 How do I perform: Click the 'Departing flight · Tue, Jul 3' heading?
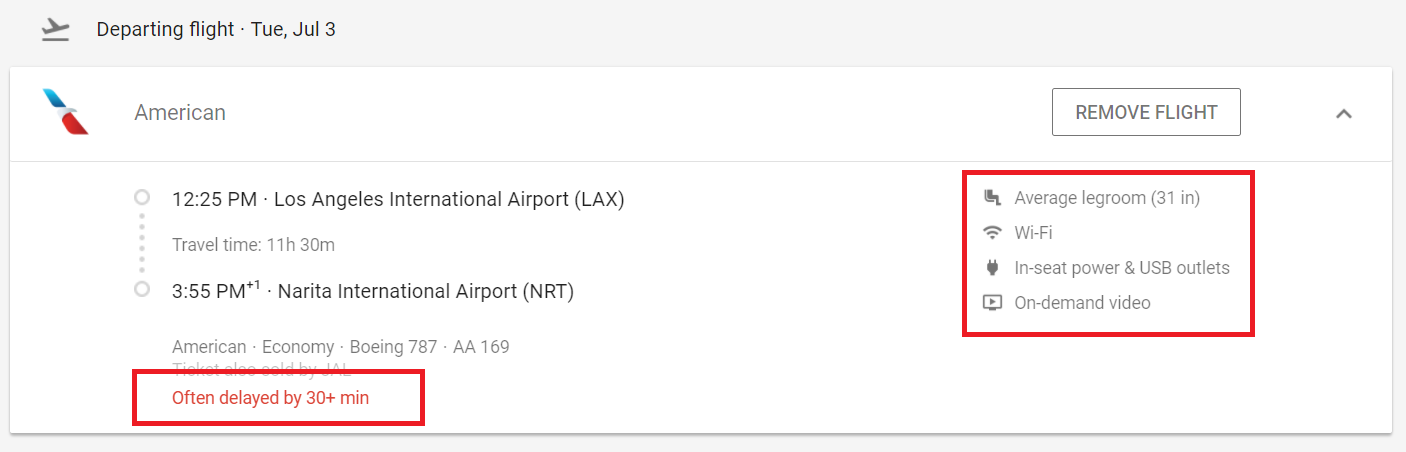click(x=216, y=29)
